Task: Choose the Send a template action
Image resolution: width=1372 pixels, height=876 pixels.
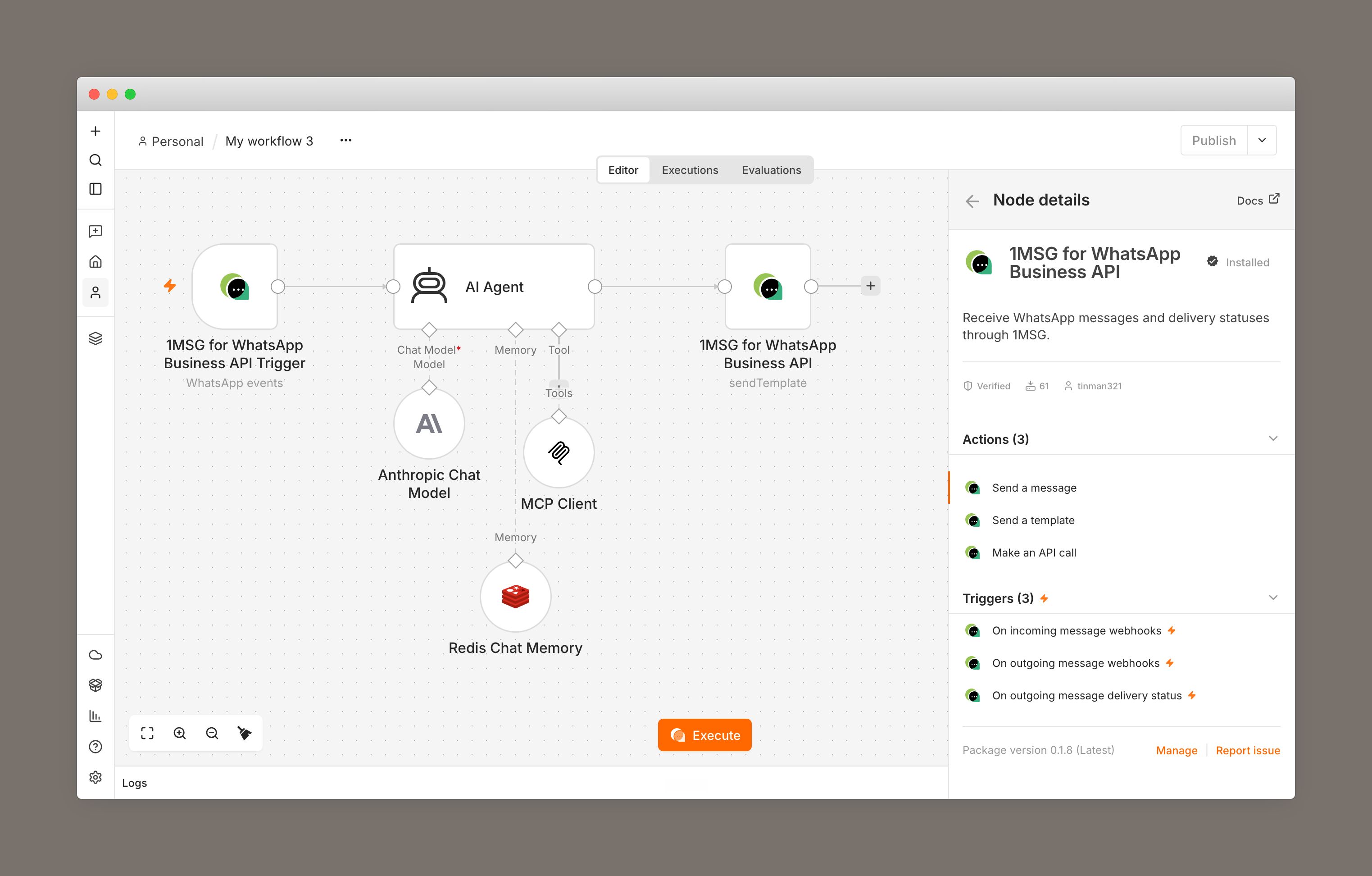Action: 1121,520
